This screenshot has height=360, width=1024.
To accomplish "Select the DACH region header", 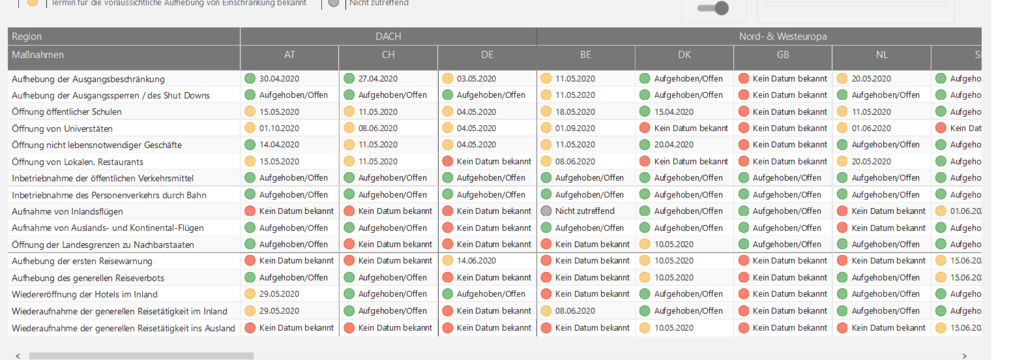I will click(x=389, y=37).
